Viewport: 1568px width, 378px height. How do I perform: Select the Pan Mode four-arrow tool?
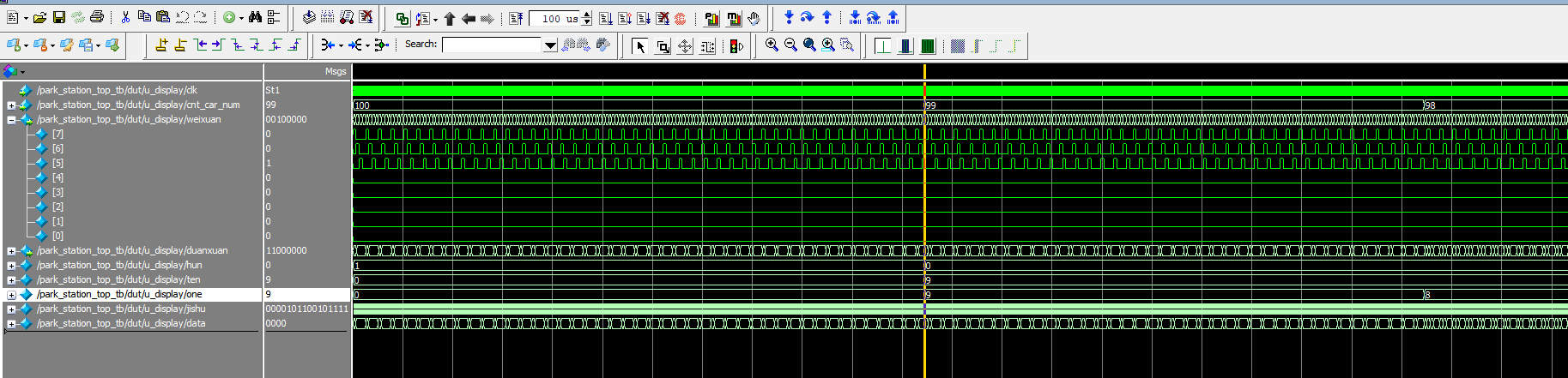[685, 46]
